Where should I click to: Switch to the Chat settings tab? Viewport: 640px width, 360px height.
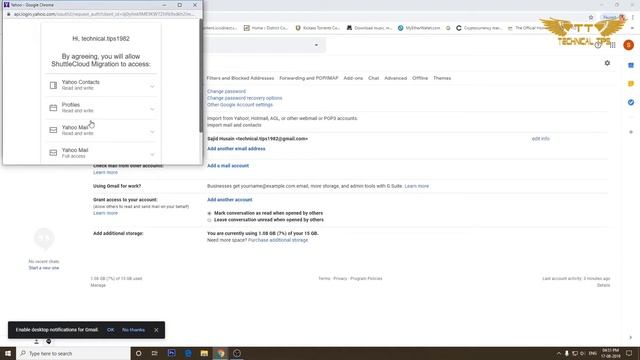click(373, 78)
